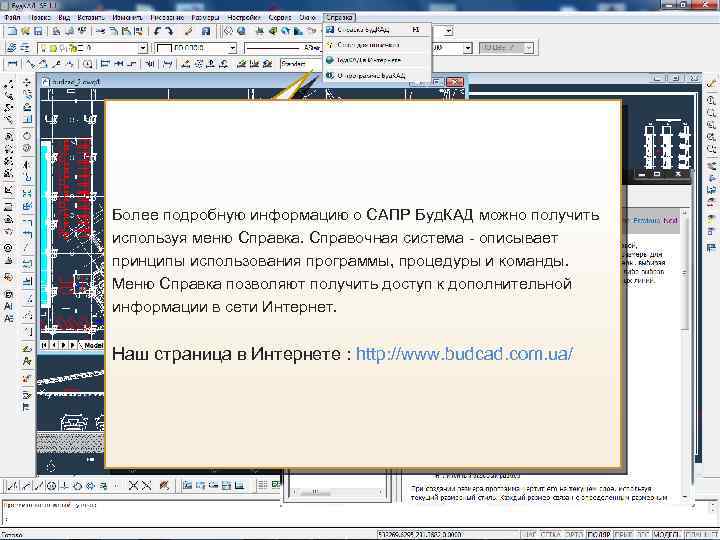Open the Standard dimension style dropdown
The image size is (720, 540).
coord(301,64)
